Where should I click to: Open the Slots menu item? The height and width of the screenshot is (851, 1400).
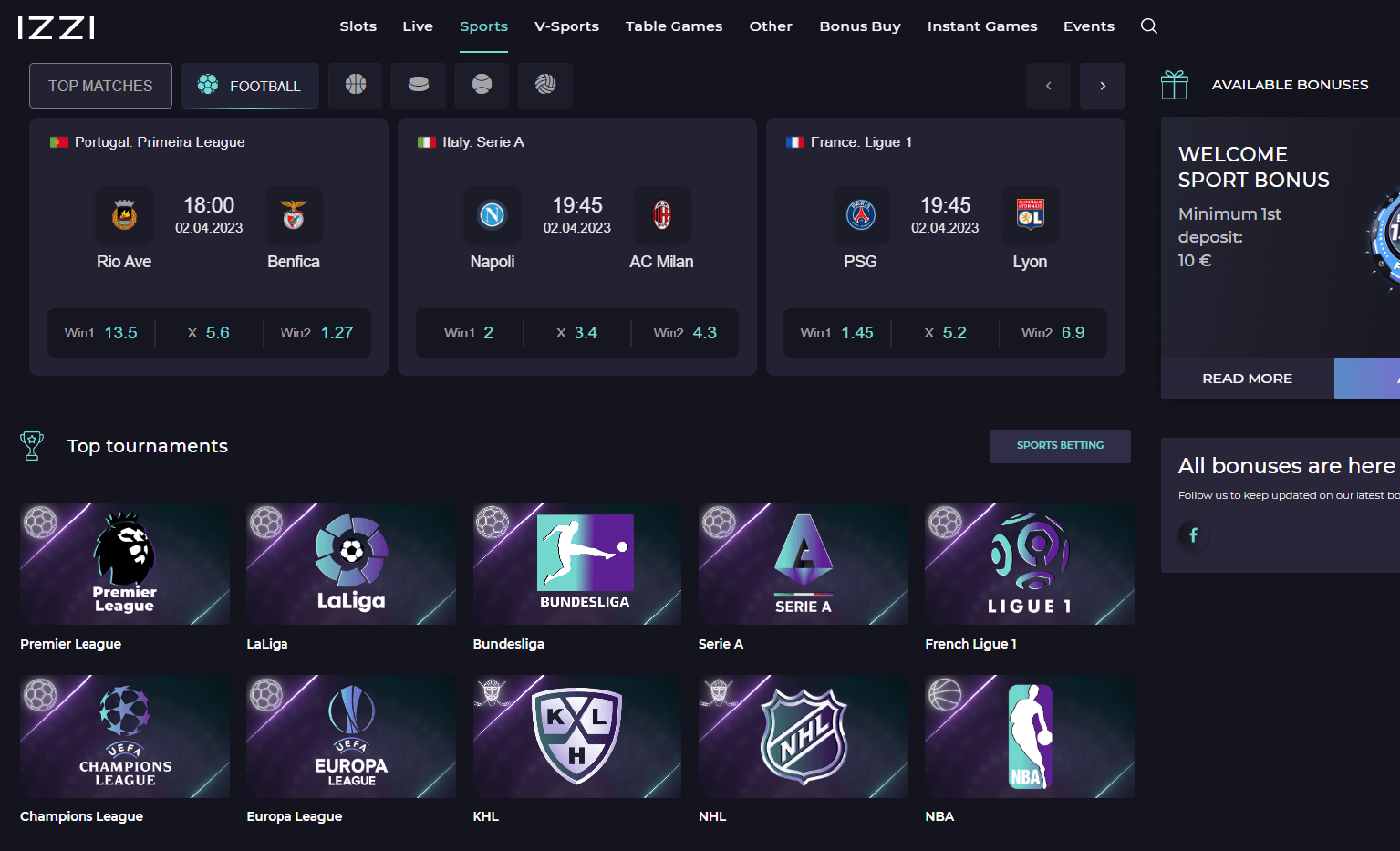click(x=358, y=26)
